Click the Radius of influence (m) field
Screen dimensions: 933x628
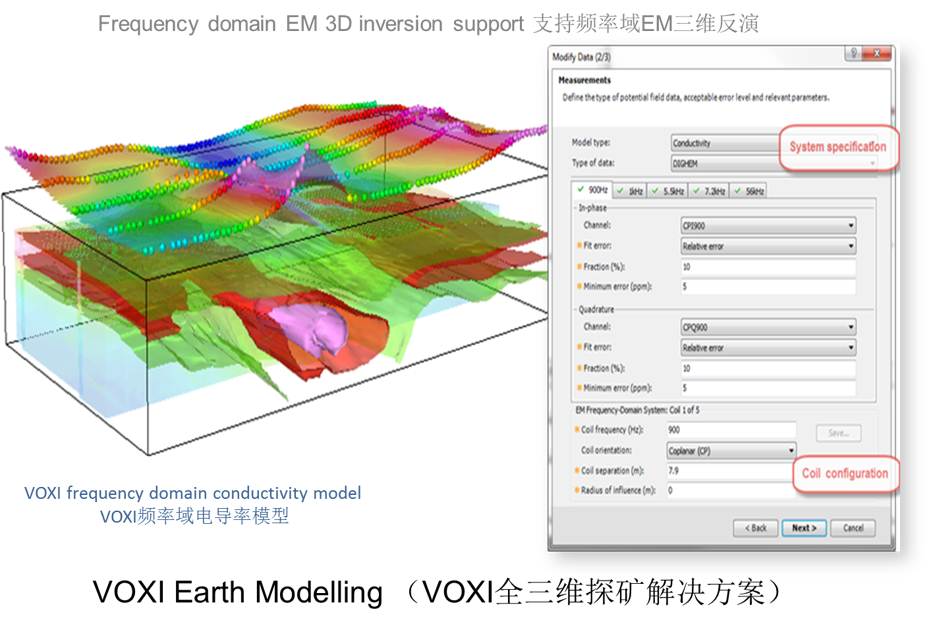tap(731, 490)
